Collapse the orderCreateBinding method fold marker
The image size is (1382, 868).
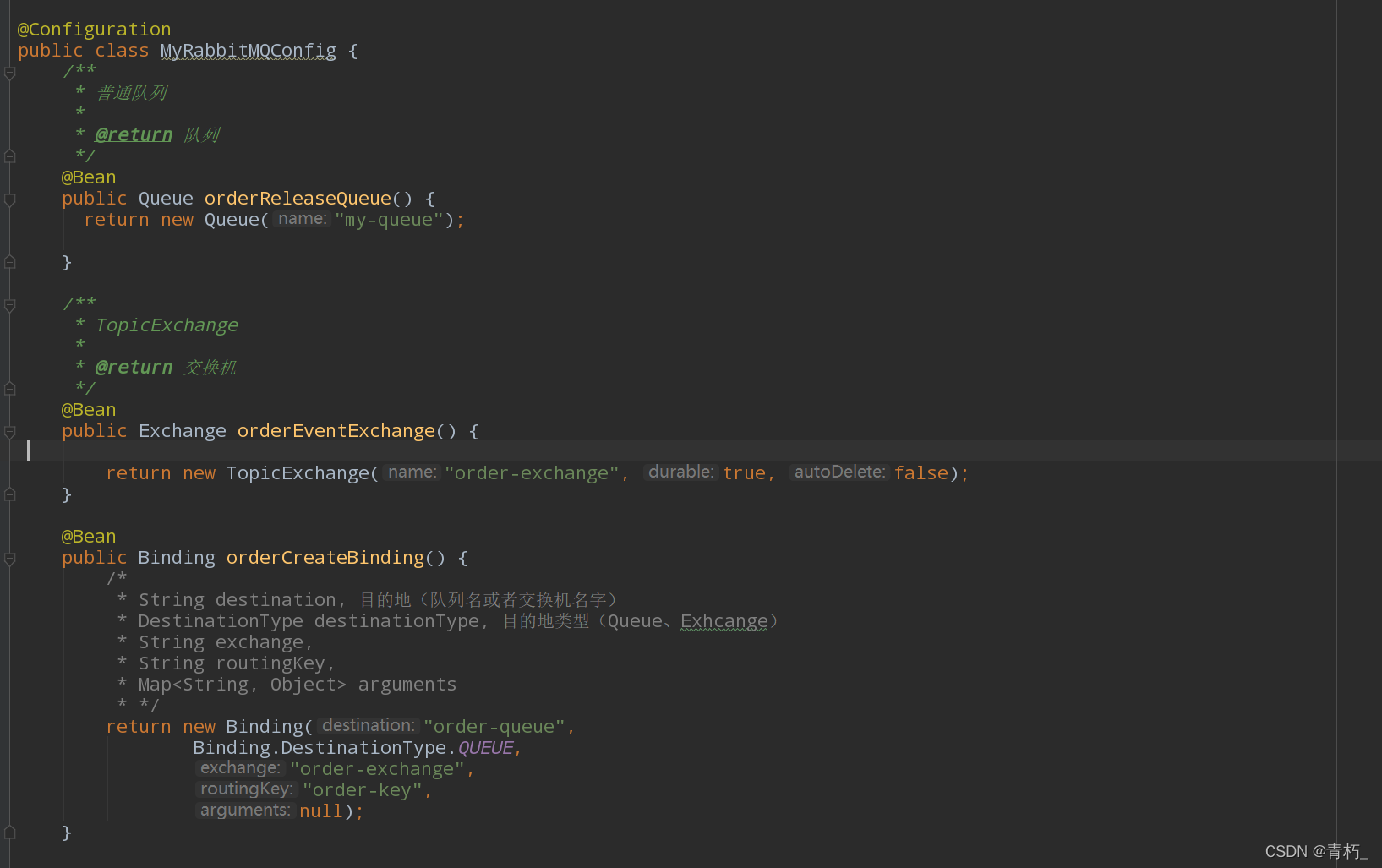[10, 559]
